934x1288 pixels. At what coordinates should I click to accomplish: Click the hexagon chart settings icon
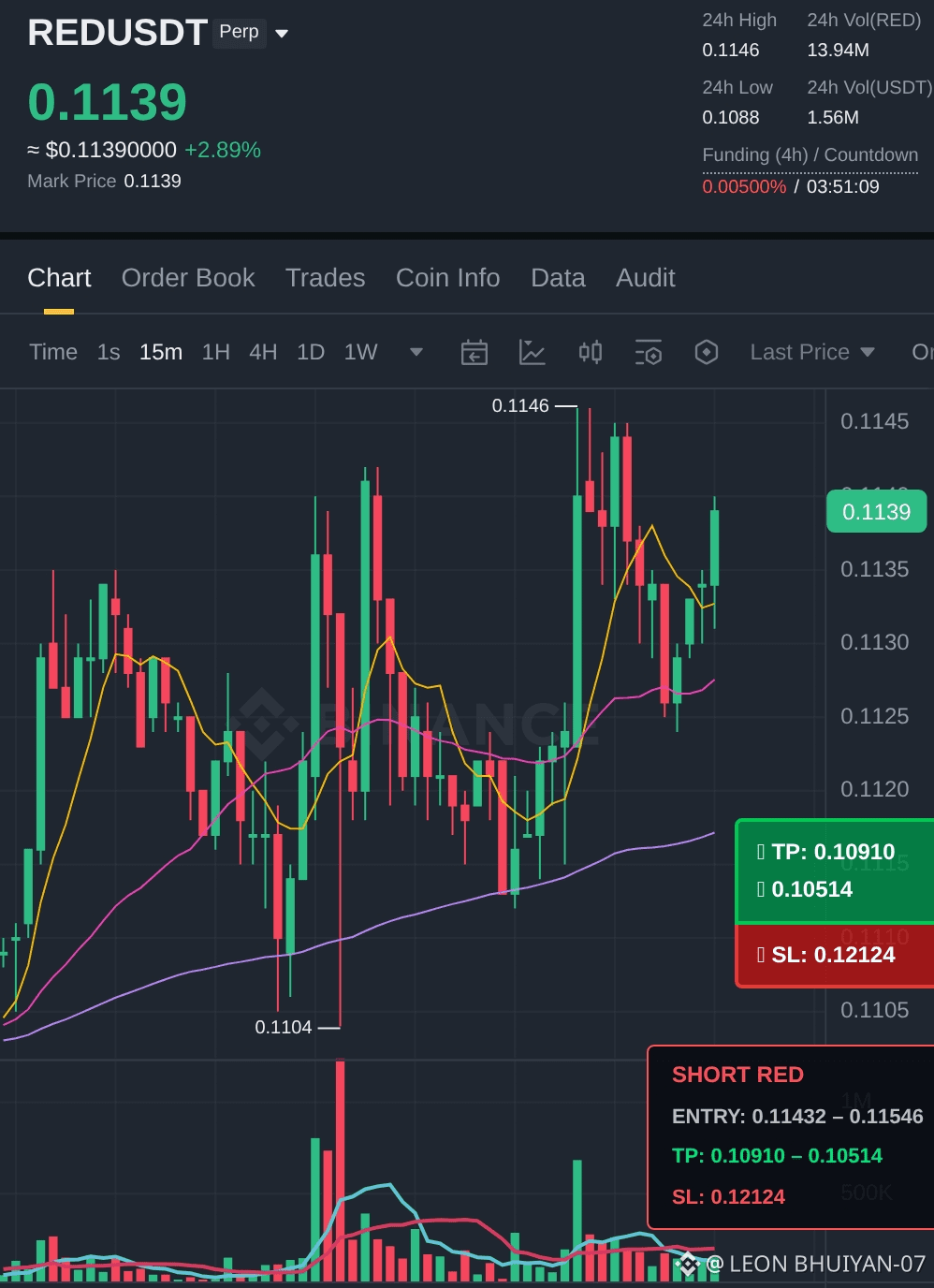pyautogui.click(x=707, y=353)
